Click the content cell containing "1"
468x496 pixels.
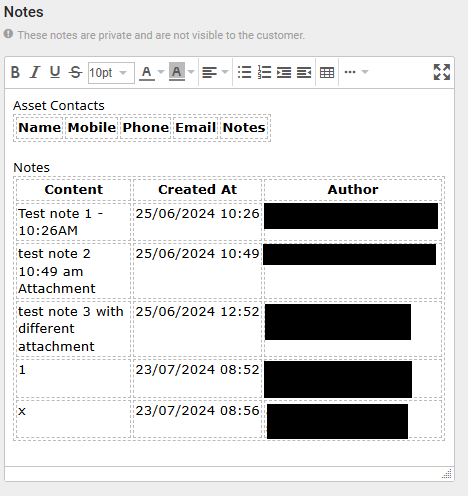pyautogui.click(x=74, y=378)
